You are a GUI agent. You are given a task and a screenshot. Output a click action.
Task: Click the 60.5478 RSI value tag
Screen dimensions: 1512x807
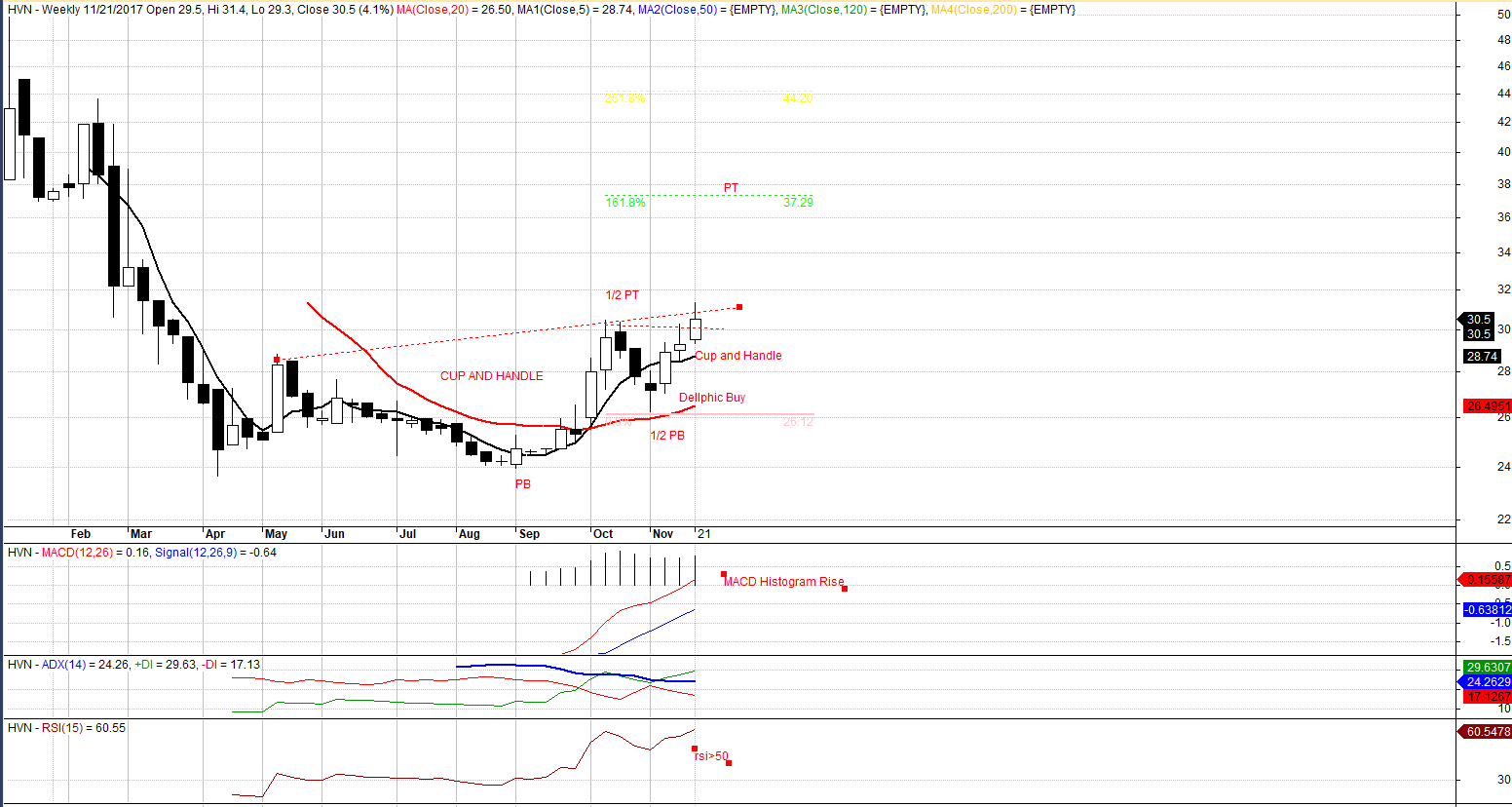(x=1487, y=732)
